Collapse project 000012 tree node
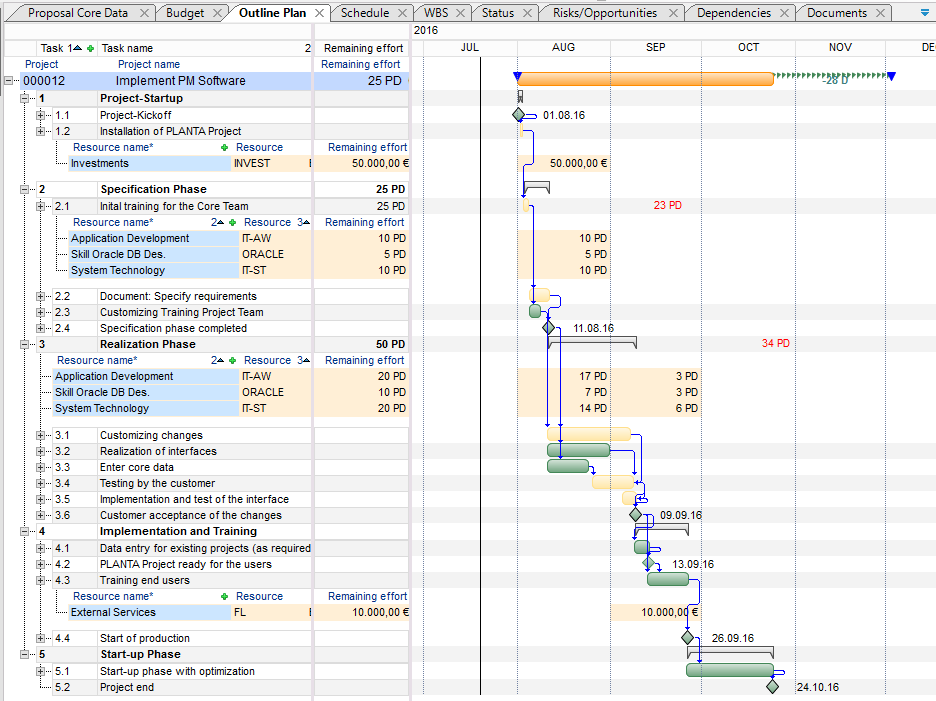This screenshot has width=936, height=701. click(10, 81)
